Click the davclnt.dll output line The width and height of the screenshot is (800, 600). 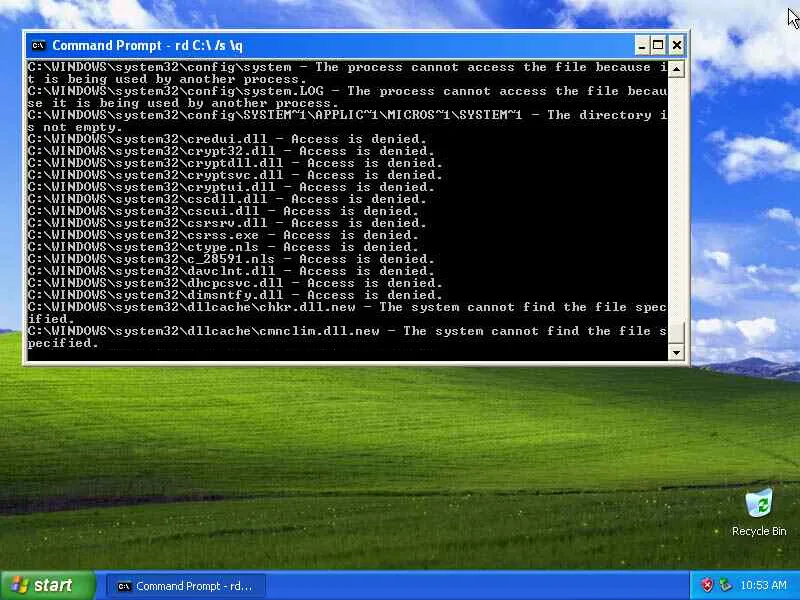pyautogui.click(x=231, y=271)
